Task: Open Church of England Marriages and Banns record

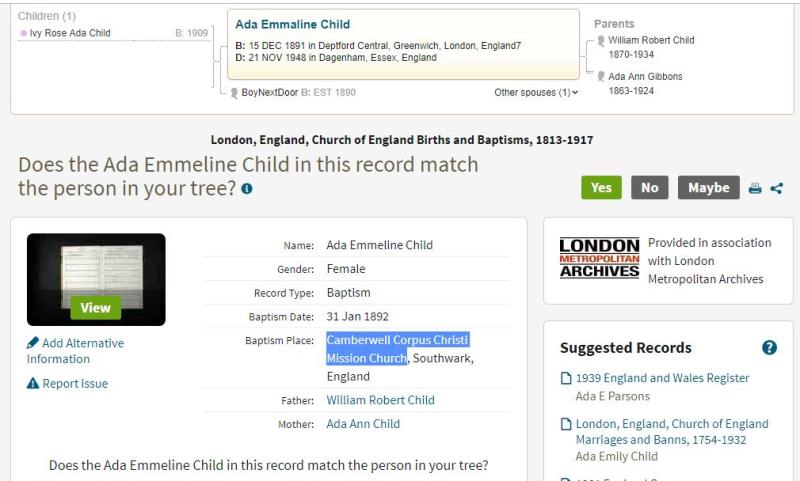Action: point(672,432)
